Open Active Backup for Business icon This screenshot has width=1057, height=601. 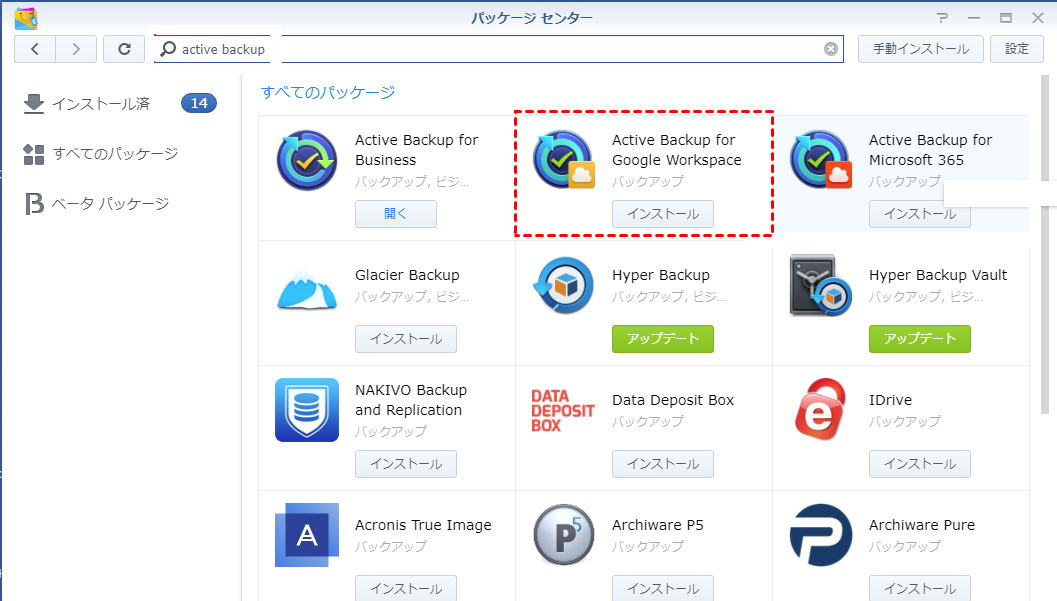tap(307, 160)
